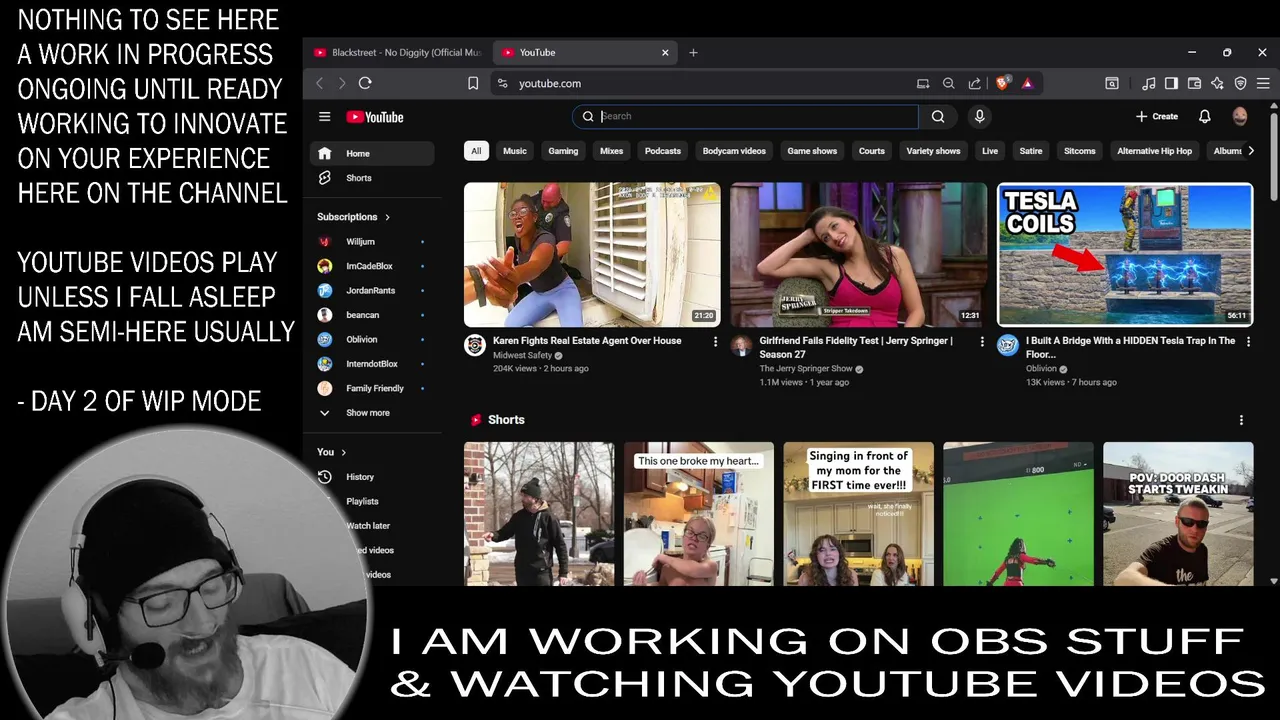Select the Gaming filter chip
Screen dimensions: 1280x720
click(x=563, y=151)
